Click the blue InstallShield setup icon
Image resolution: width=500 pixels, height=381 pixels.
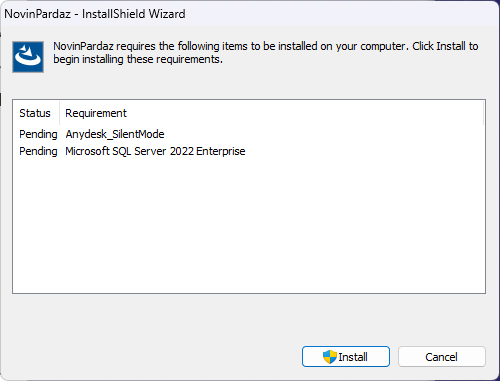pos(28,57)
